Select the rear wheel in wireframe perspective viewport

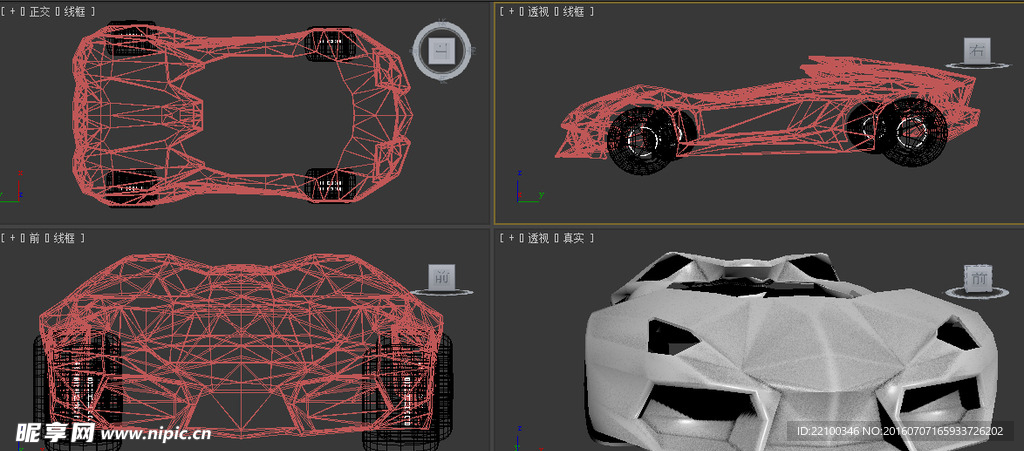coord(913,131)
